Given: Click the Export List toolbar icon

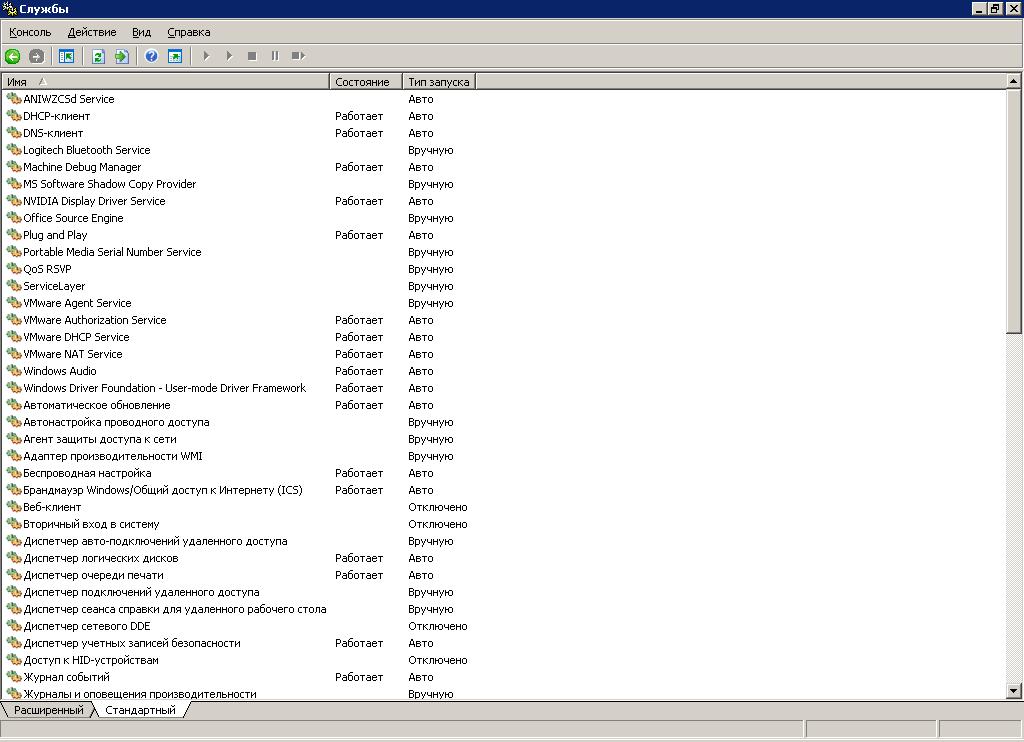Looking at the screenshot, I should [x=121, y=56].
